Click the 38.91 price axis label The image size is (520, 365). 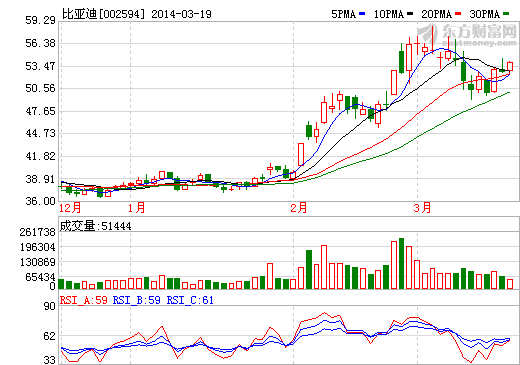40,179
